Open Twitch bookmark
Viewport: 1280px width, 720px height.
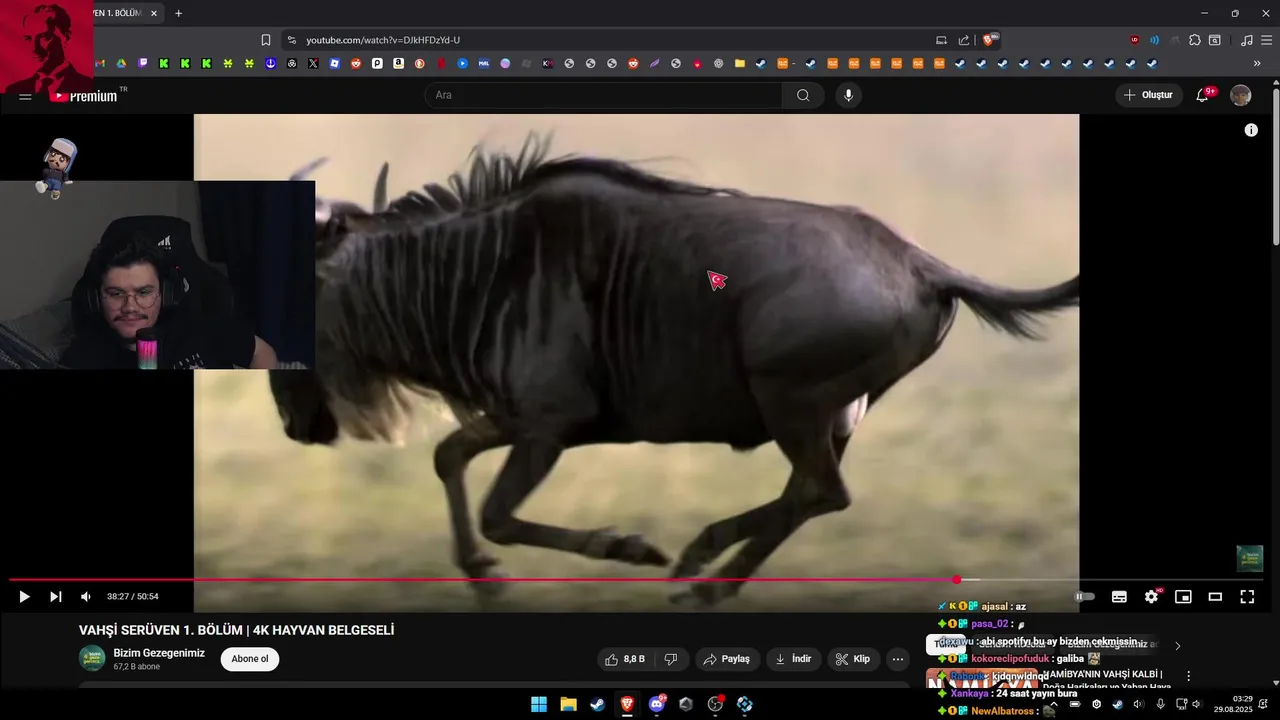coord(143,63)
